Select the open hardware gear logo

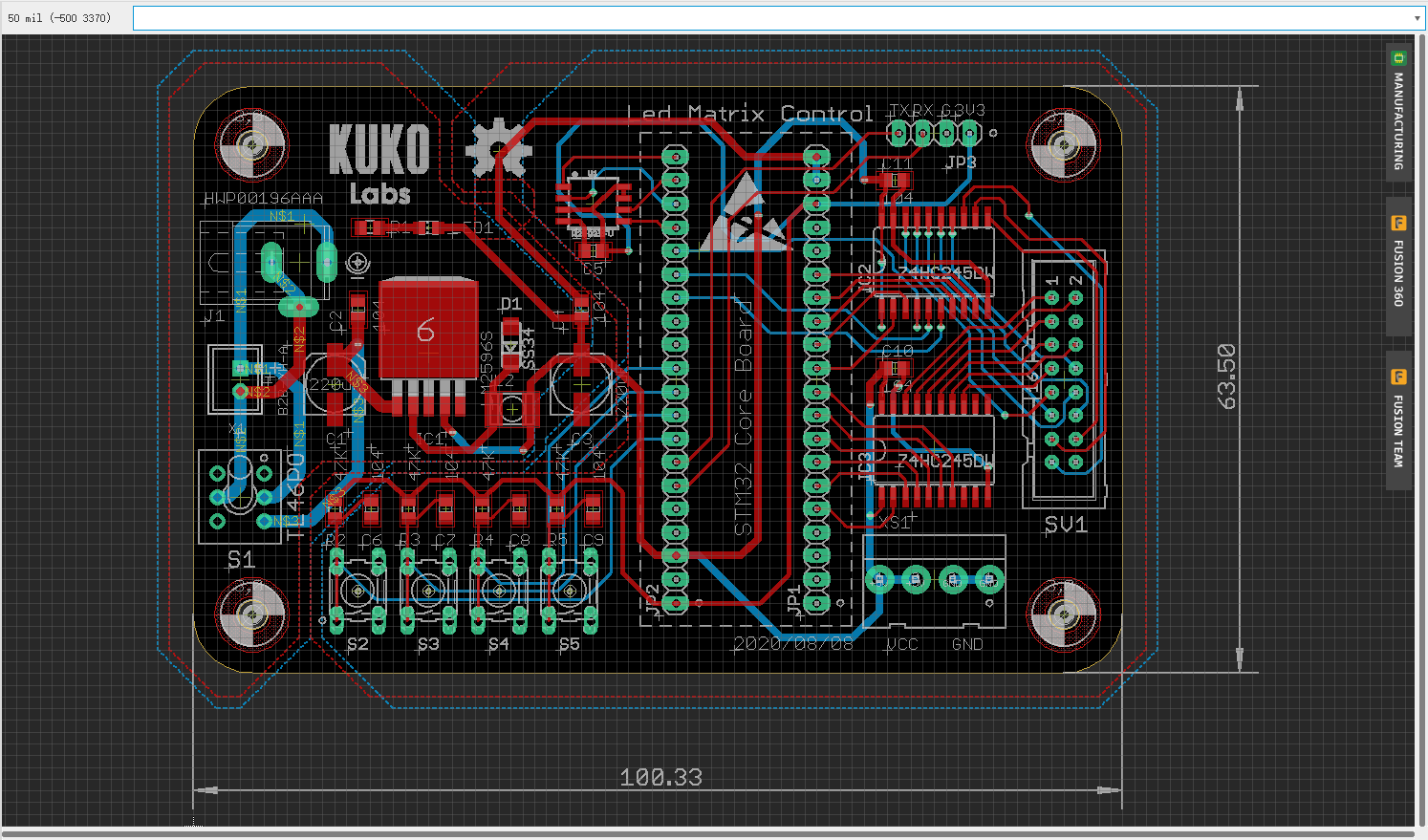(498, 148)
